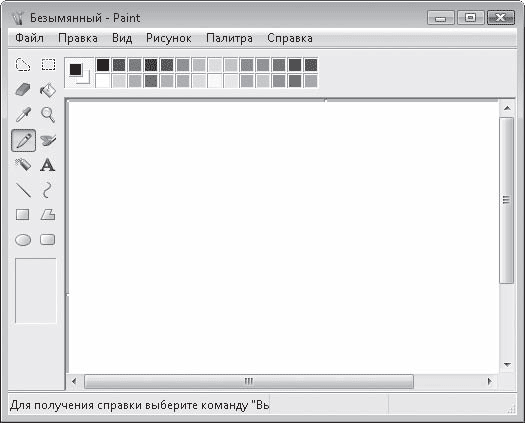Pick the white color swatch in palette
The width and height of the screenshot is (525, 423).
[x=103, y=81]
